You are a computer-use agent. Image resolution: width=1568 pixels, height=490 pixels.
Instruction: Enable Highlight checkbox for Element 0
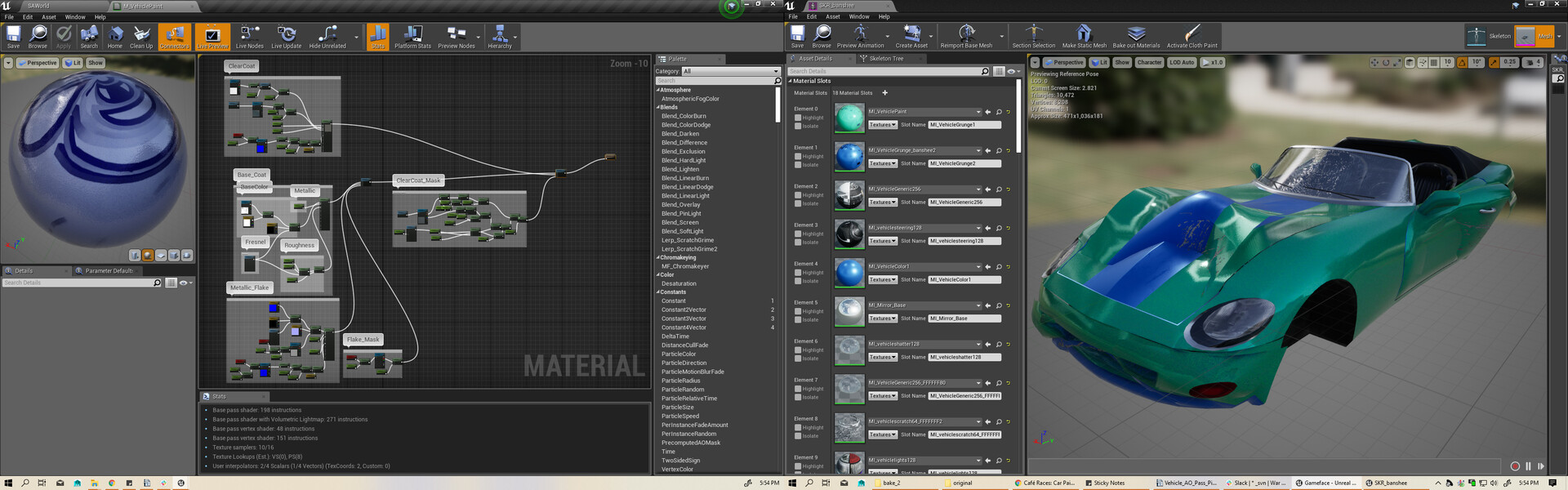(x=798, y=118)
